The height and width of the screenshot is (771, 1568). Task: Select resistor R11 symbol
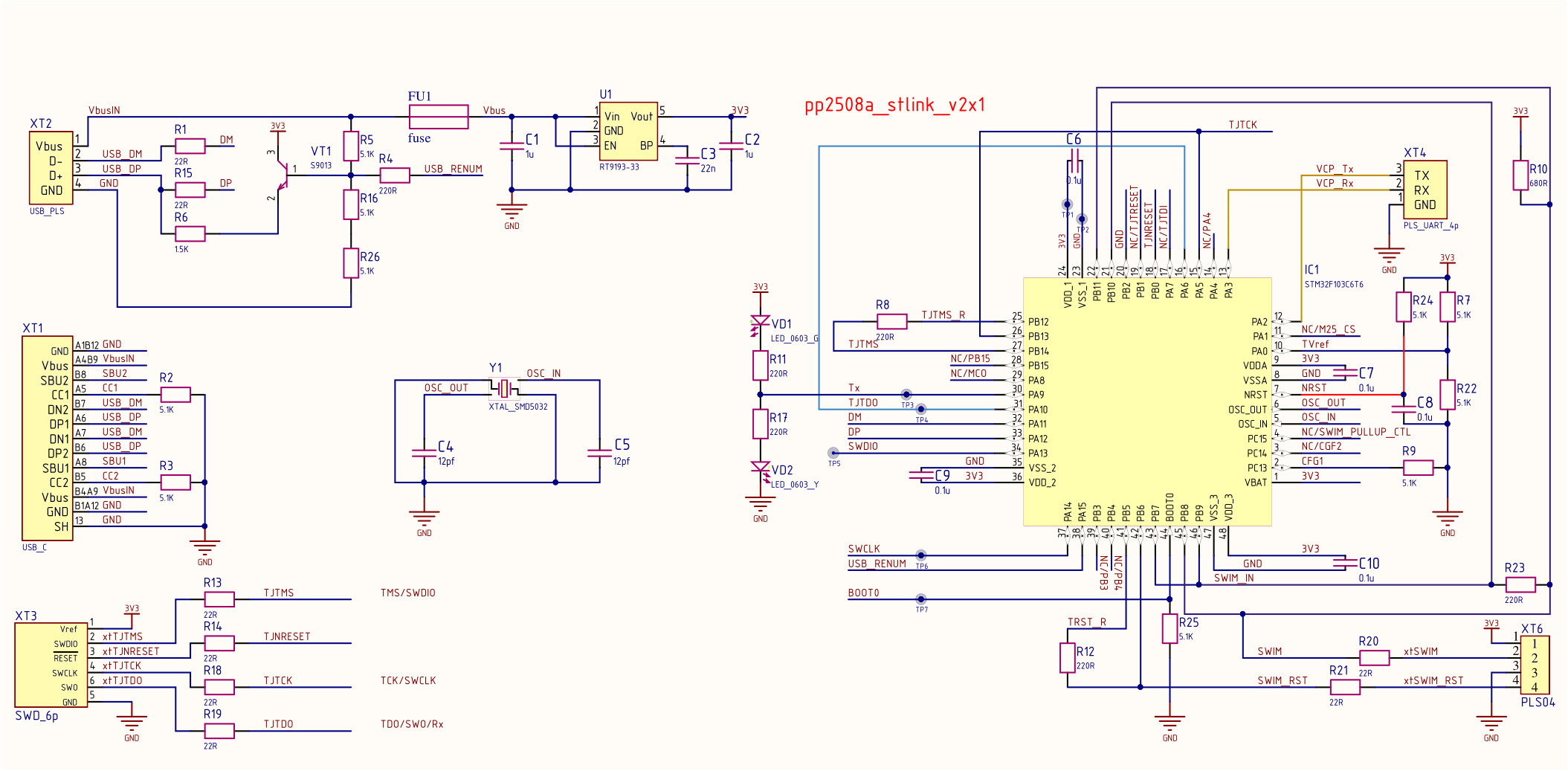(x=760, y=365)
